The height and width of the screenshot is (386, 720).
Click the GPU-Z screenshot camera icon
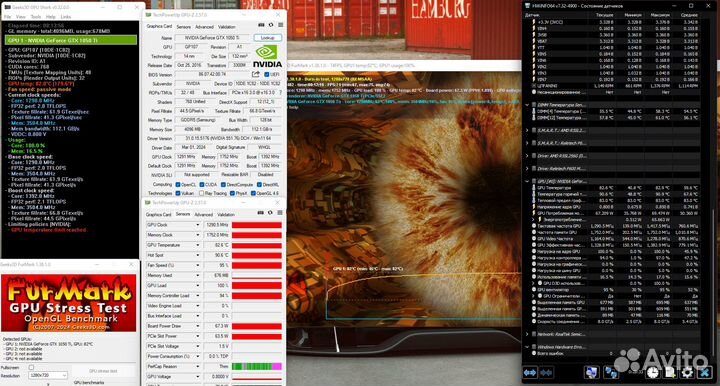[x=261, y=25]
